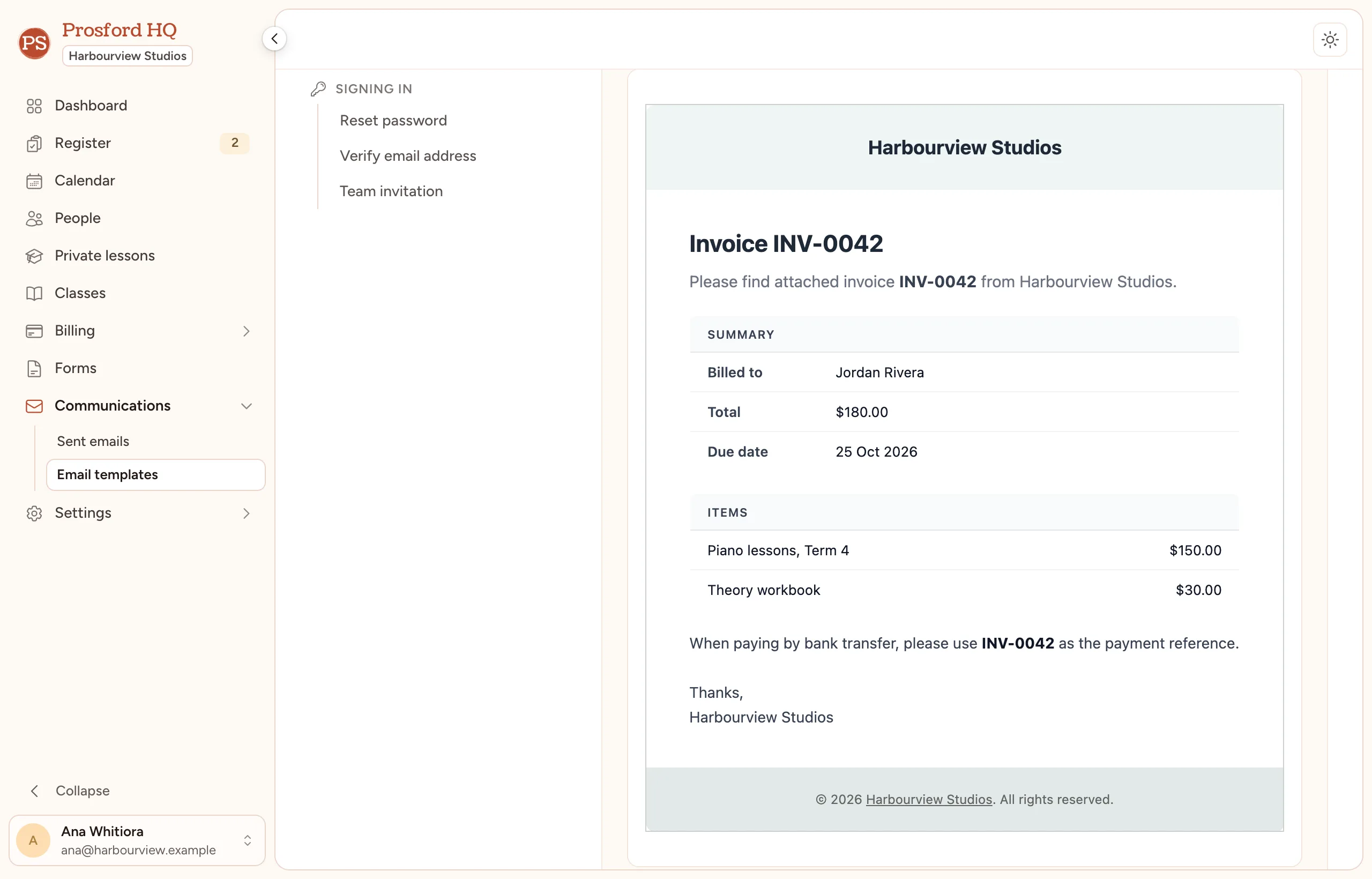This screenshot has height=879, width=1372.
Task: Click the Dashboard grid icon
Action: point(34,106)
